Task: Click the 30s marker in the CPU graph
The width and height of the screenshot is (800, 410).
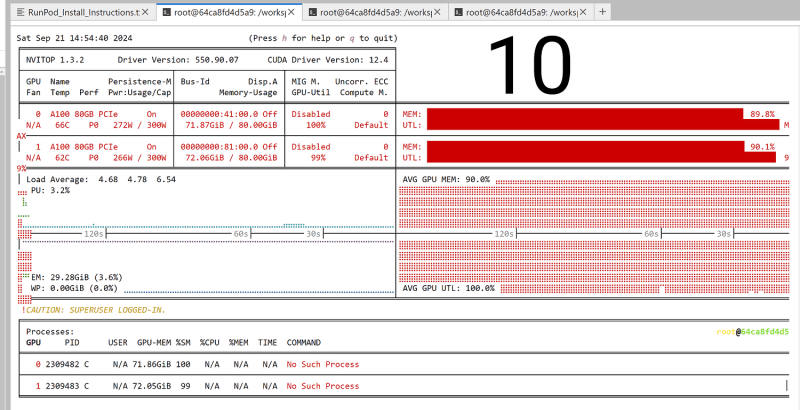Action: [x=313, y=234]
